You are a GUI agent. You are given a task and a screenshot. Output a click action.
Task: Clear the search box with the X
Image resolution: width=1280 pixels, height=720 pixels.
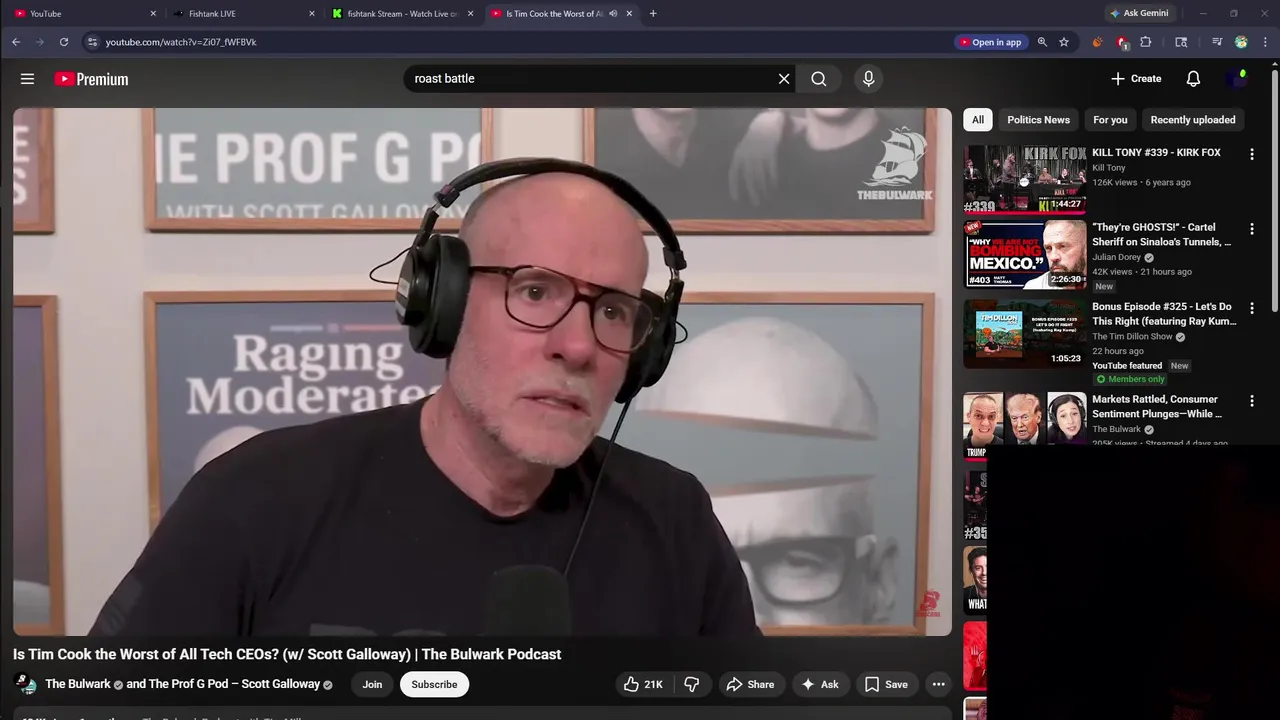point(784,79)
